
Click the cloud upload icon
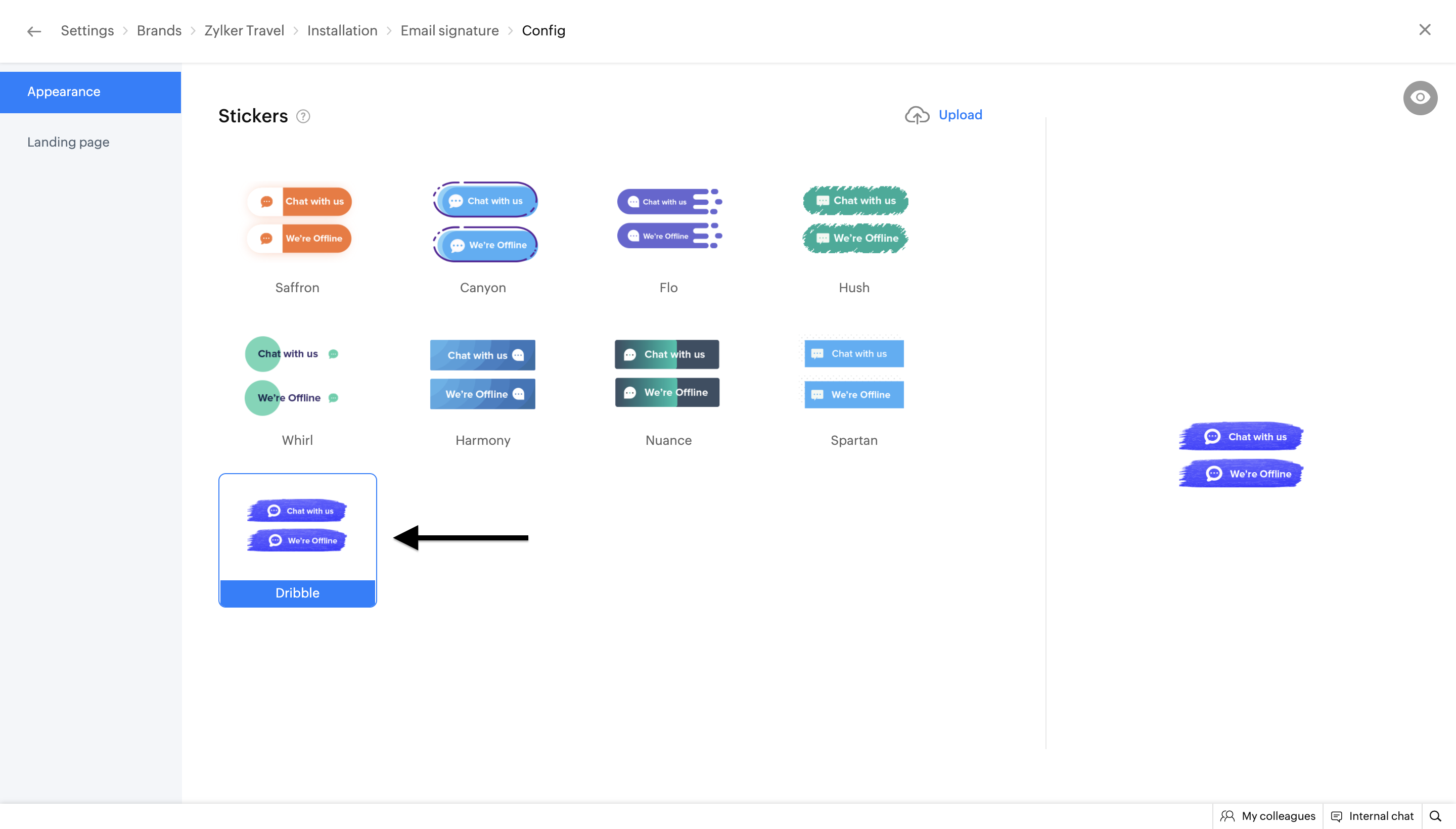(917, 115)
